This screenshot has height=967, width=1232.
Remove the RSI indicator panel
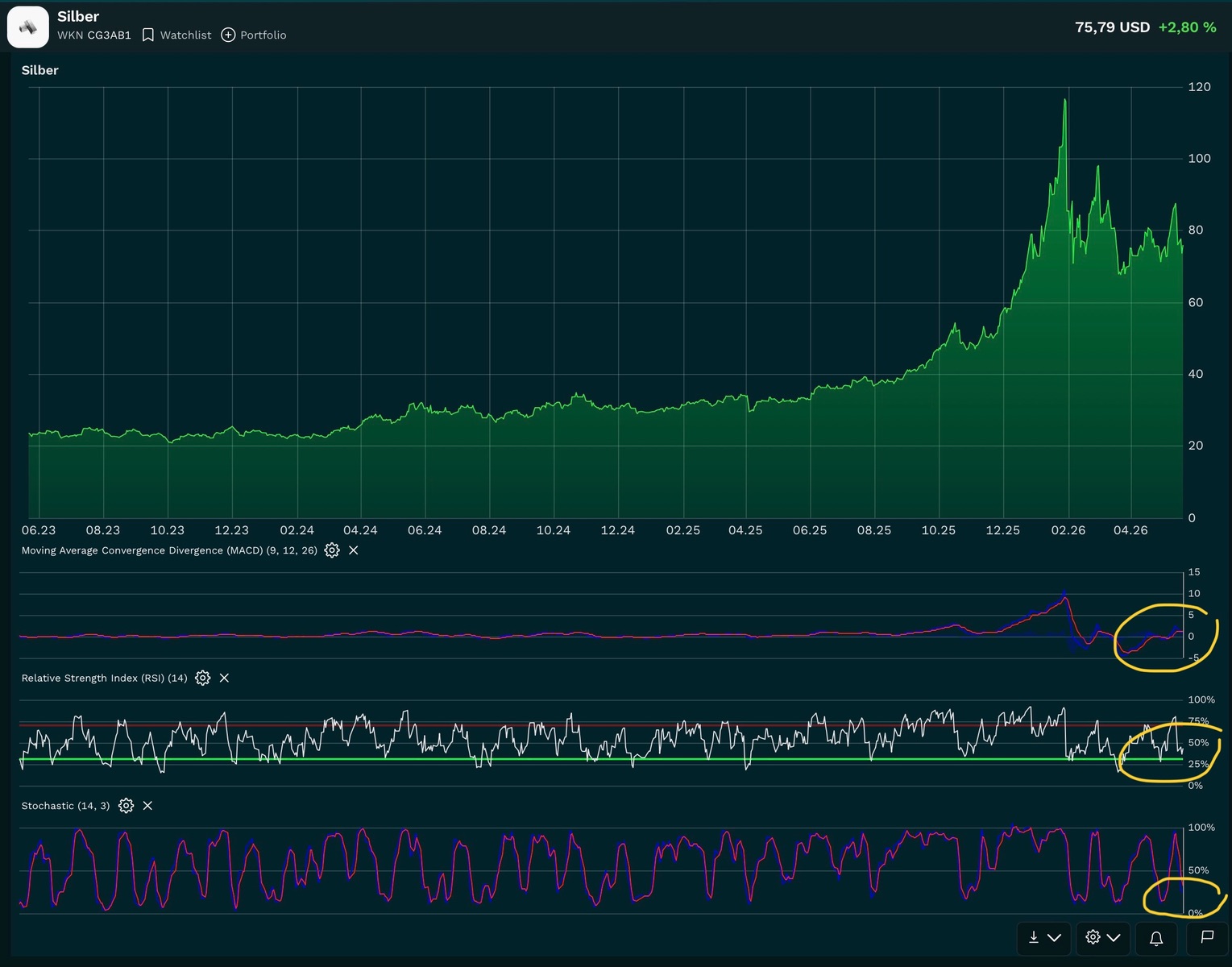click(x=224, y=678)
